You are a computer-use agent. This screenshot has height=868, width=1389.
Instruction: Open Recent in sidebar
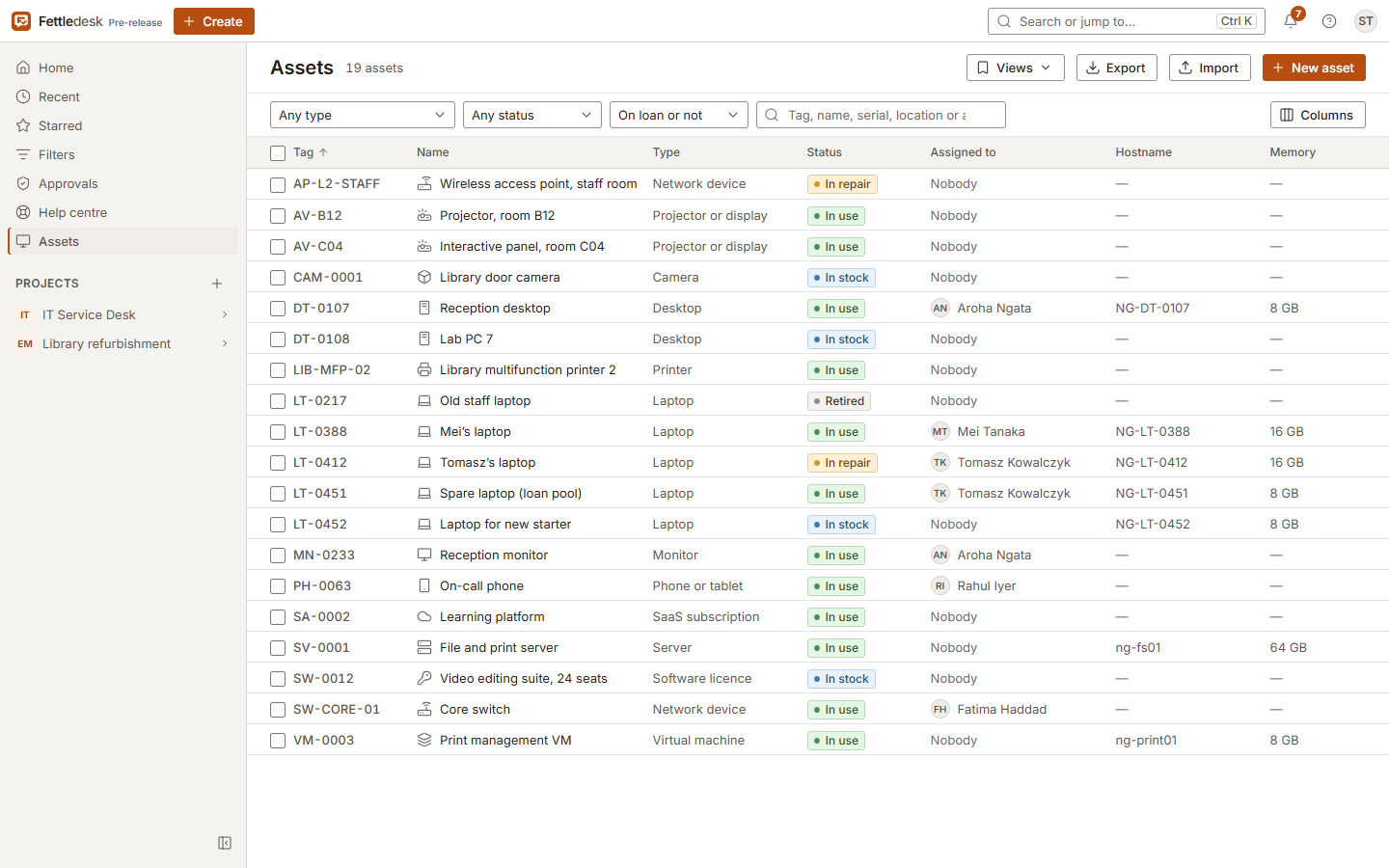tap(123, 96)
